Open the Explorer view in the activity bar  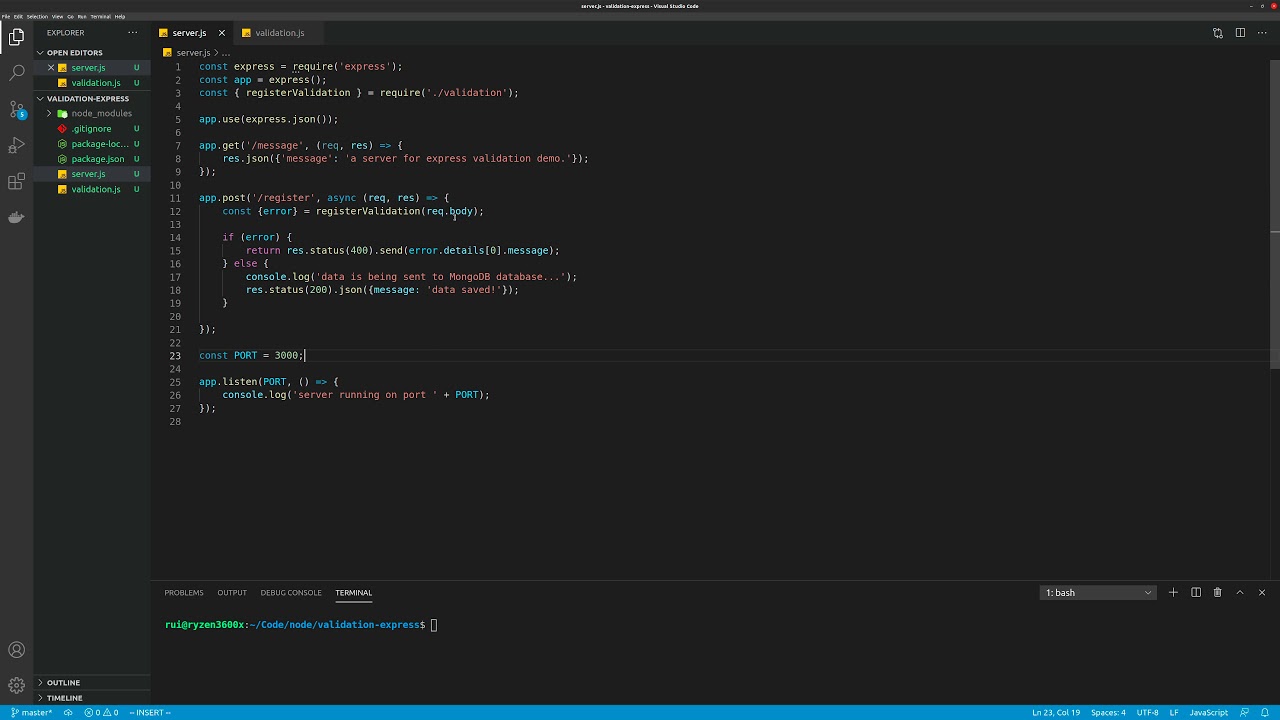[16, 38]
